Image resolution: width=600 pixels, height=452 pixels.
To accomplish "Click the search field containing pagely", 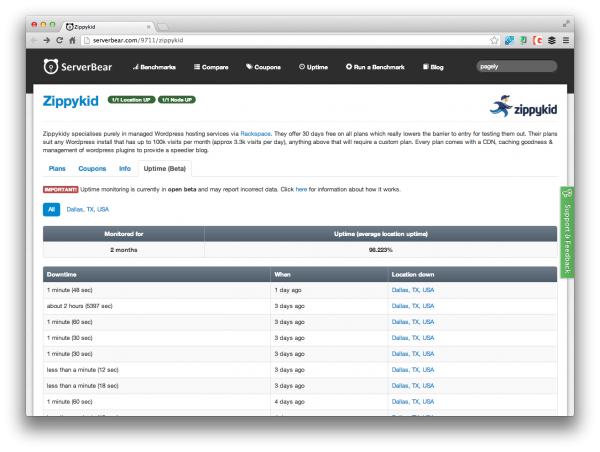I will [517, 66].
